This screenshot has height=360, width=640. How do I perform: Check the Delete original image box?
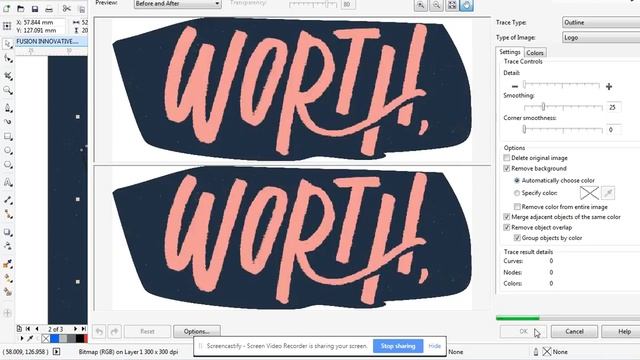click(507, 158)
